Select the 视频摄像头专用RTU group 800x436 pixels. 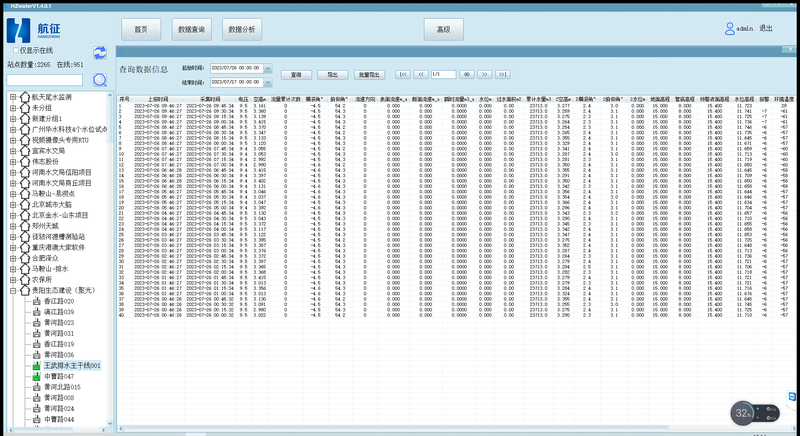tap(60, 140)
